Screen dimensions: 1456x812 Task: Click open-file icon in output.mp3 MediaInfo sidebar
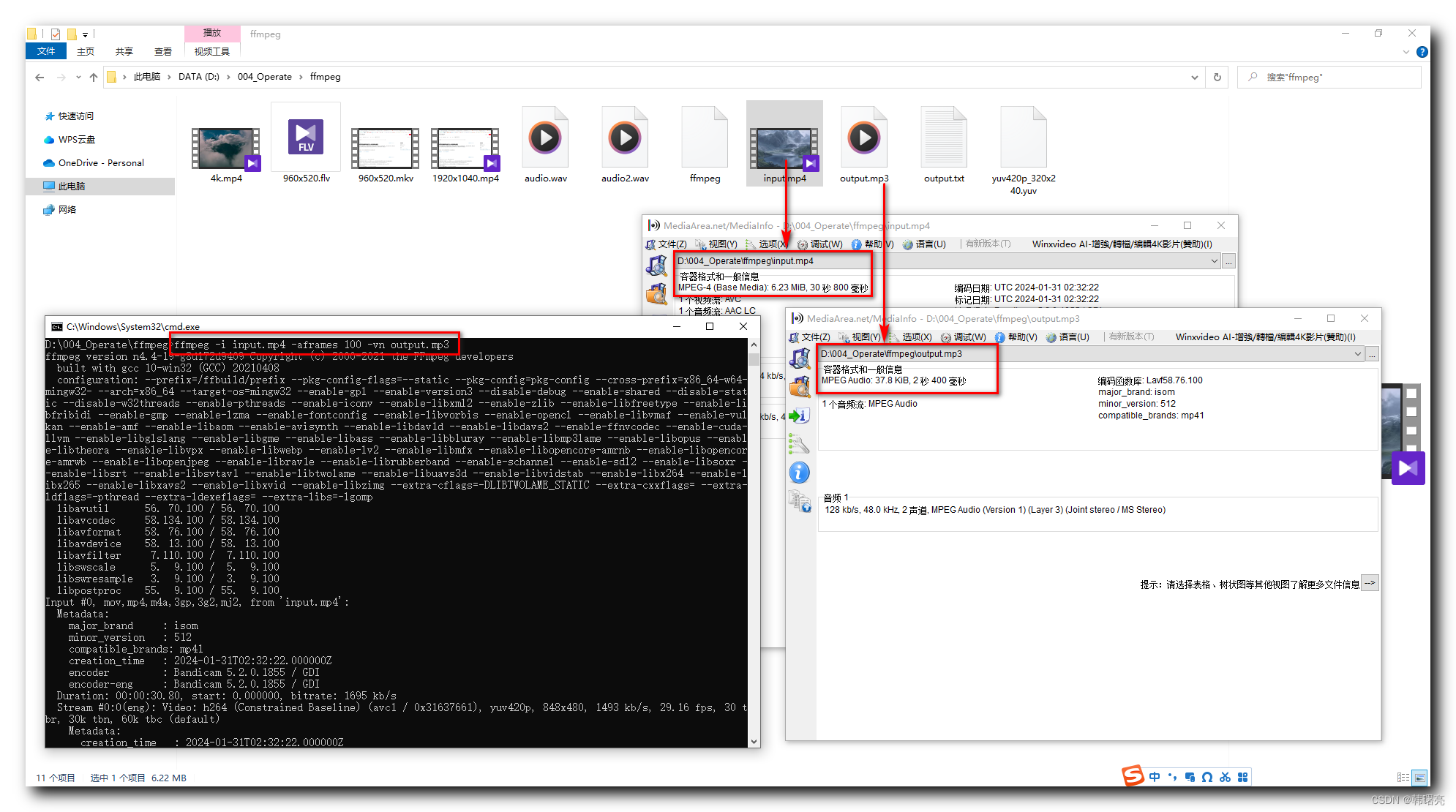tap(800, 358)
